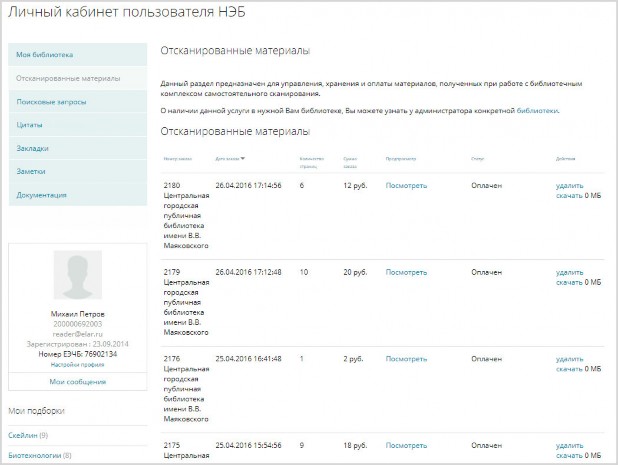Screen dimensions: 618x465
Task: Click the email 'reader@elar.ru'
Action: (x=78, y=334)
